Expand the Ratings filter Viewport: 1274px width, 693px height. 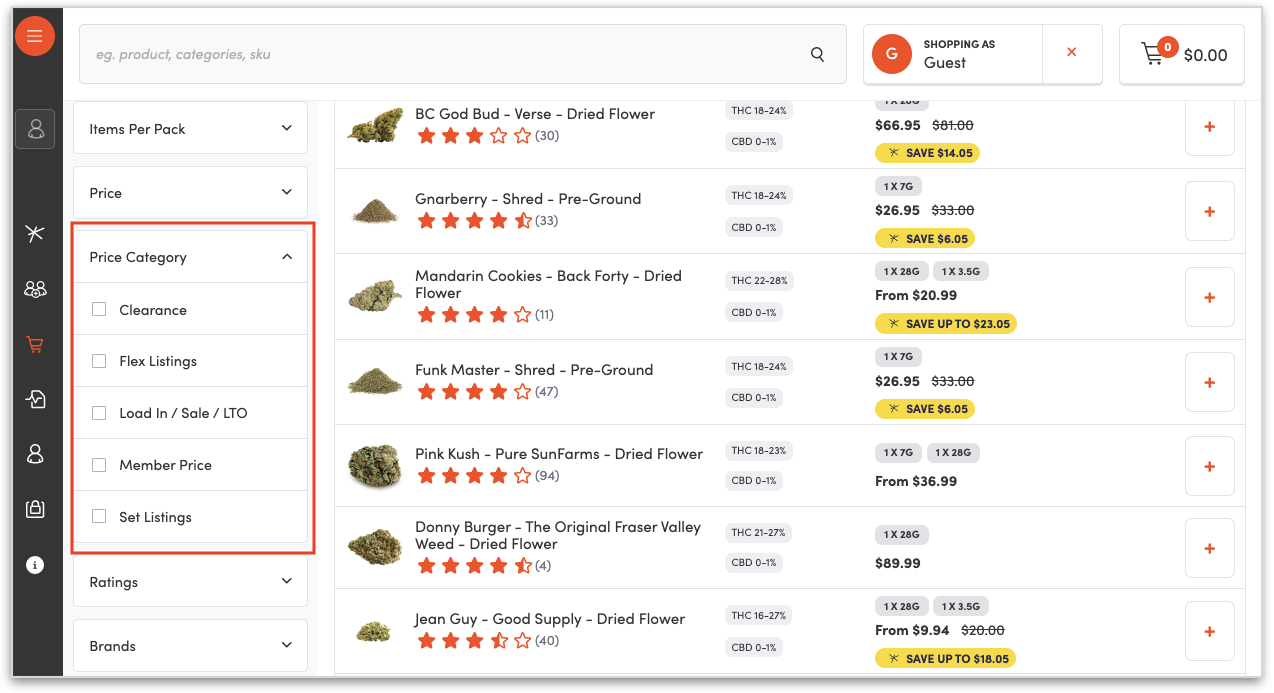pyautogui.click(x=190, y=582)
